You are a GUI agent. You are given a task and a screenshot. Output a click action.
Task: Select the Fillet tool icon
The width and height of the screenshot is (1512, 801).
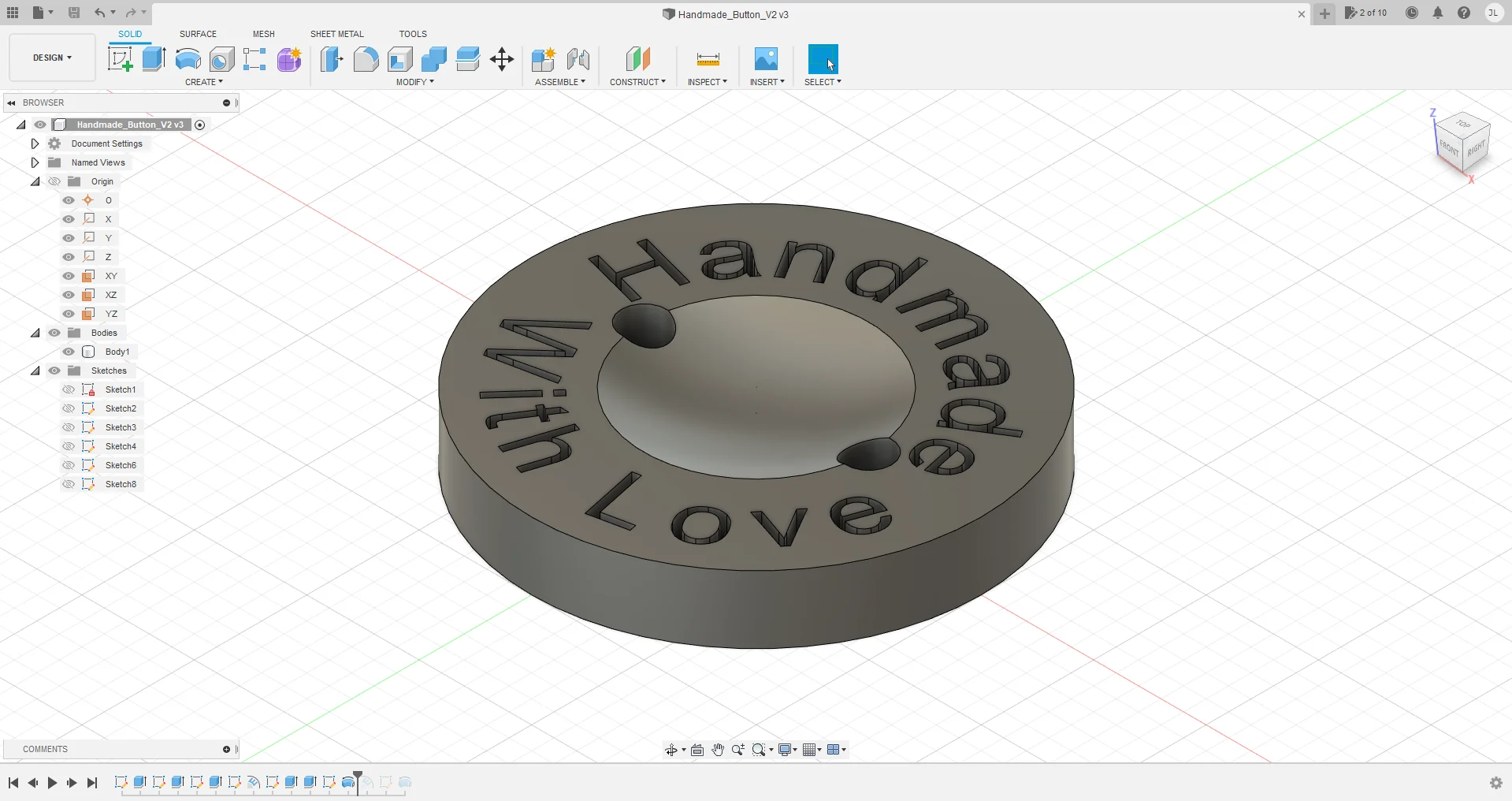tap(366, 59)
